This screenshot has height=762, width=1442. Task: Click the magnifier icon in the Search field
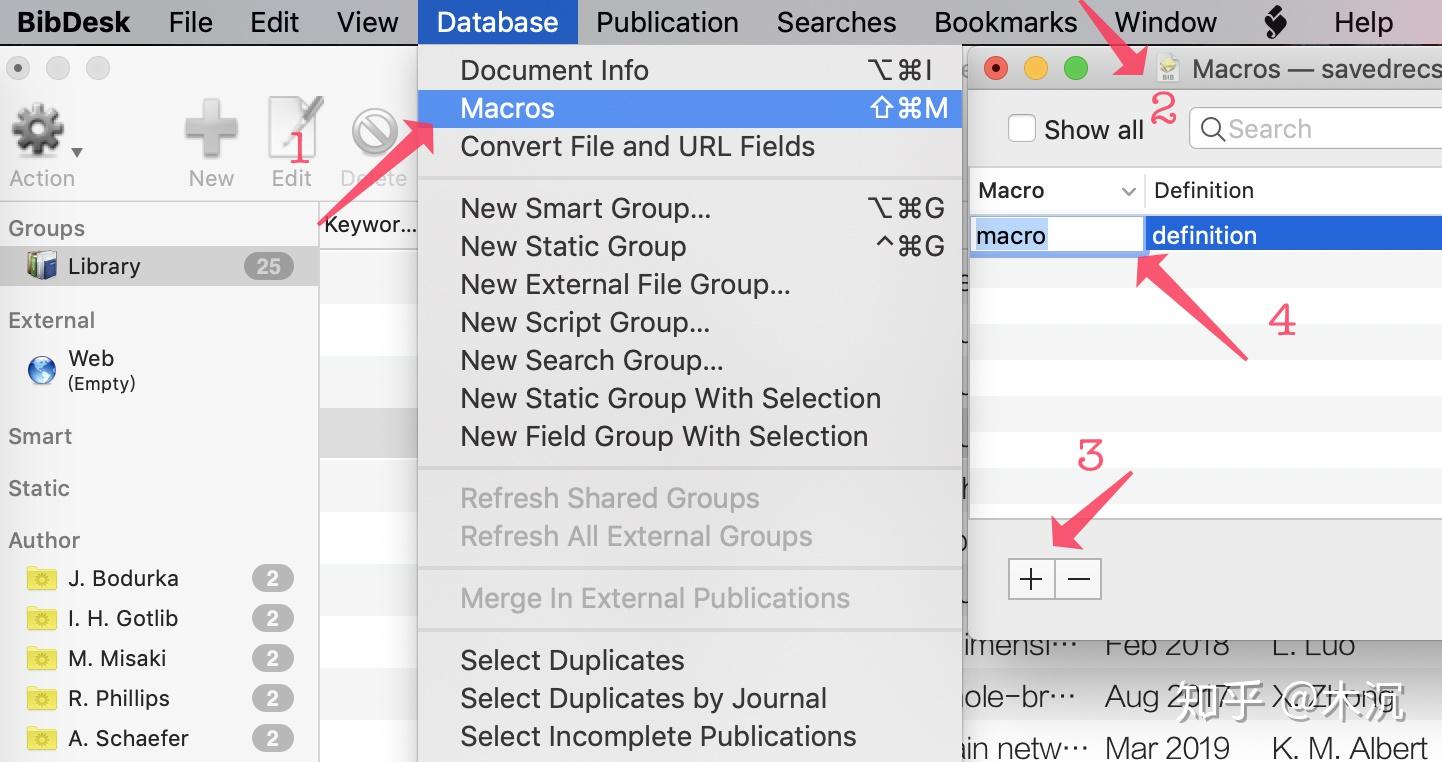pos(1211,128)
